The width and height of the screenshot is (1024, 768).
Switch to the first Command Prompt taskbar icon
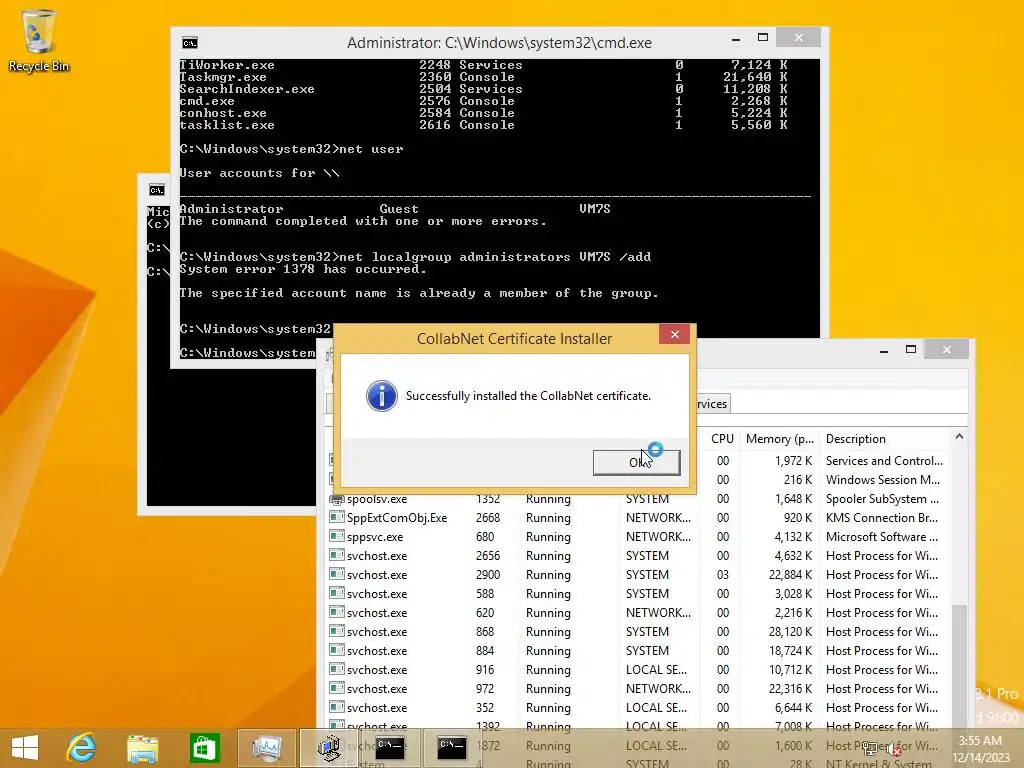click(x=390, y=748)
